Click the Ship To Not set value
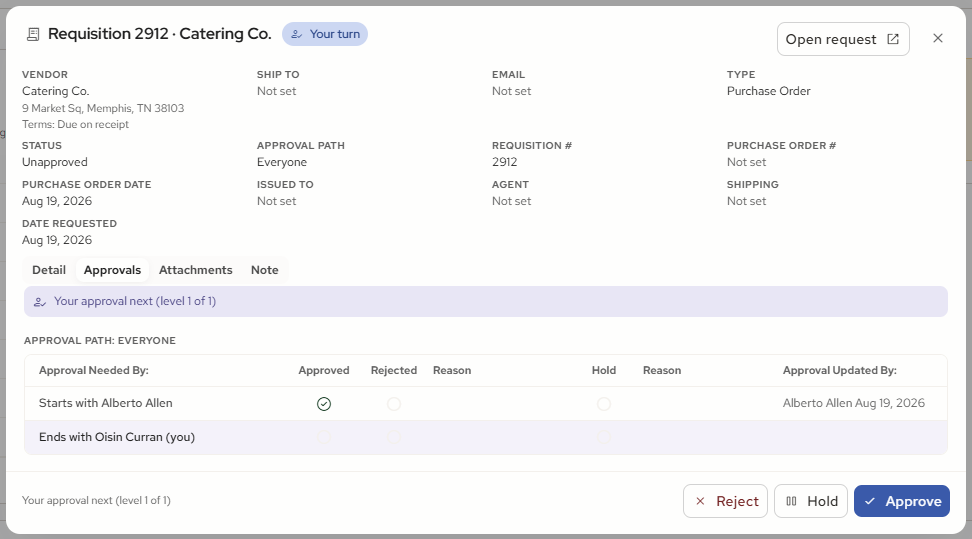The image size is (972, 539). (276, 91)
